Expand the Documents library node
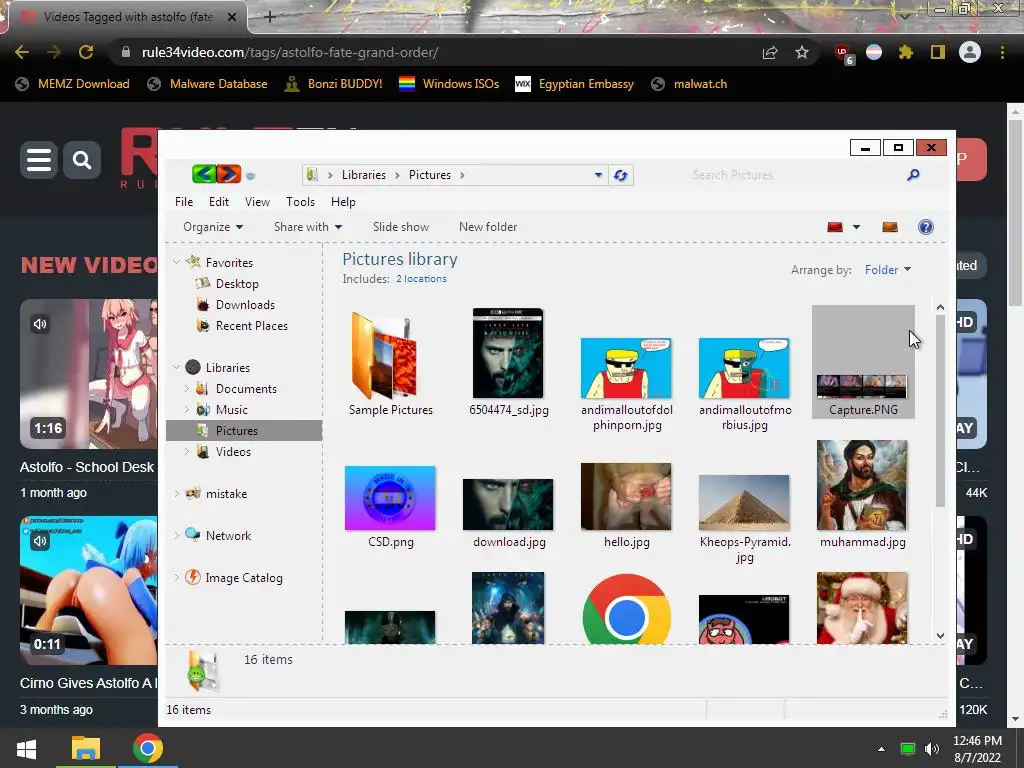Screen dimensions: 1024x768 187,389
